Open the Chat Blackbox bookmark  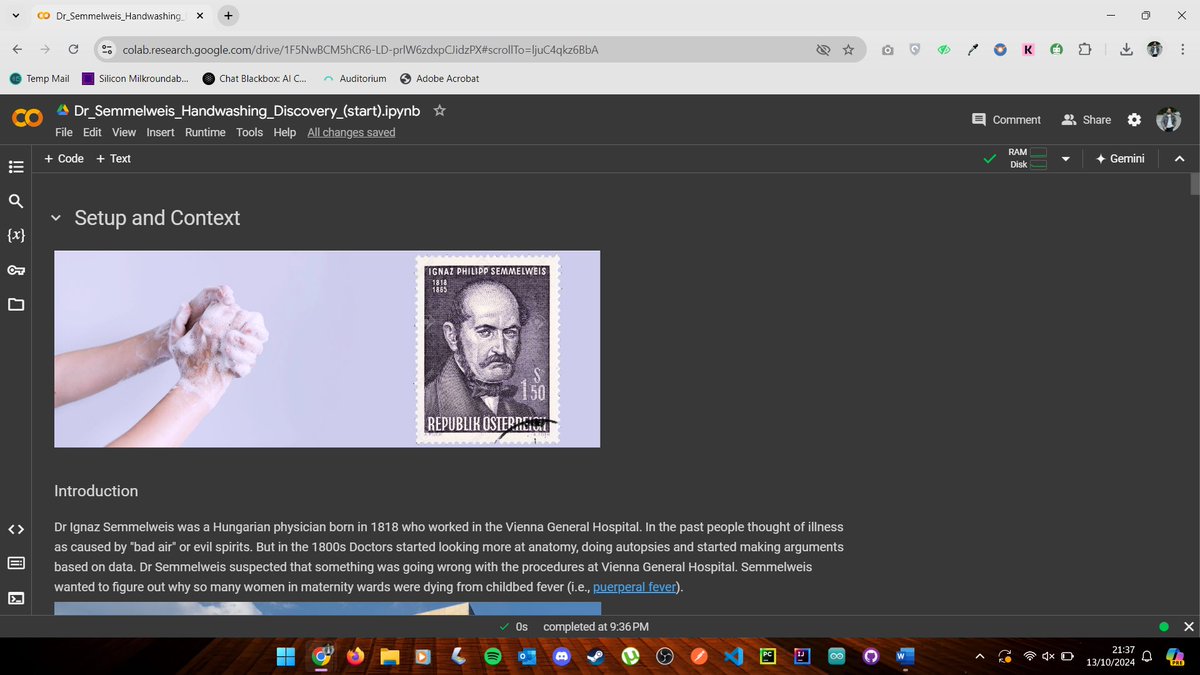pyautogui.click(x=254, y=78)
